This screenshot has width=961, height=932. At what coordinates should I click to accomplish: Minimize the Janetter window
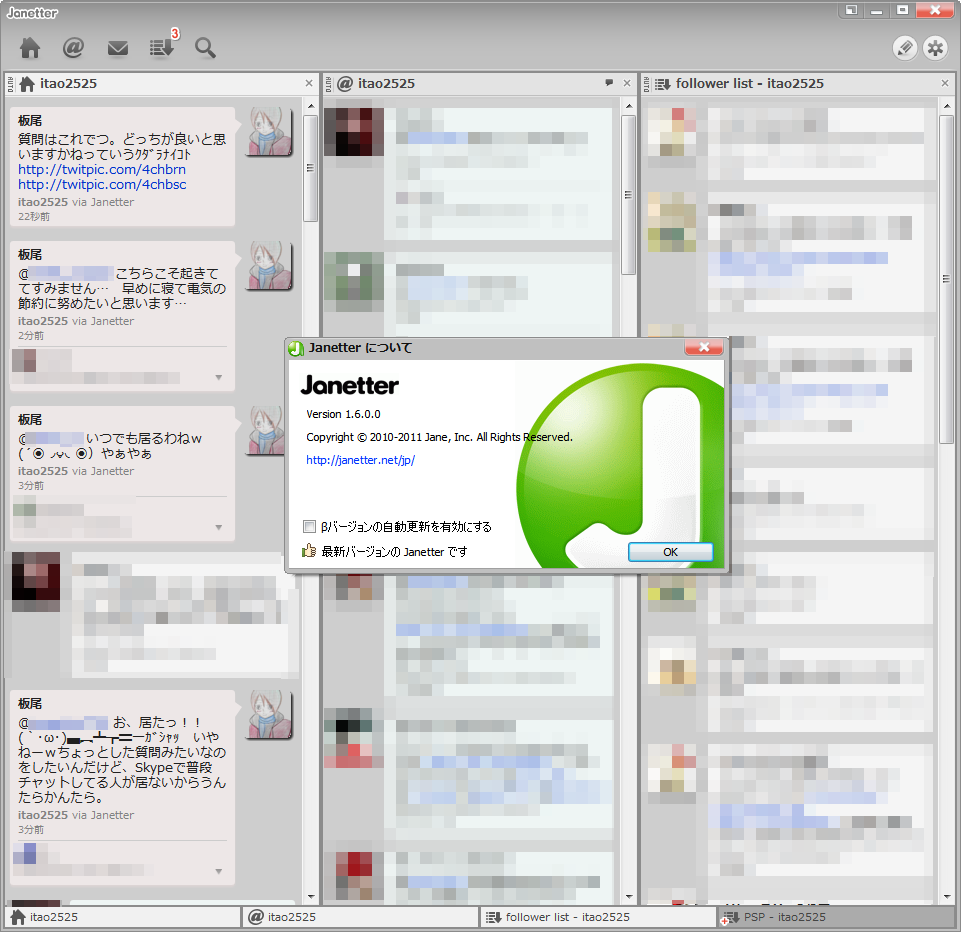coord(876,9)
